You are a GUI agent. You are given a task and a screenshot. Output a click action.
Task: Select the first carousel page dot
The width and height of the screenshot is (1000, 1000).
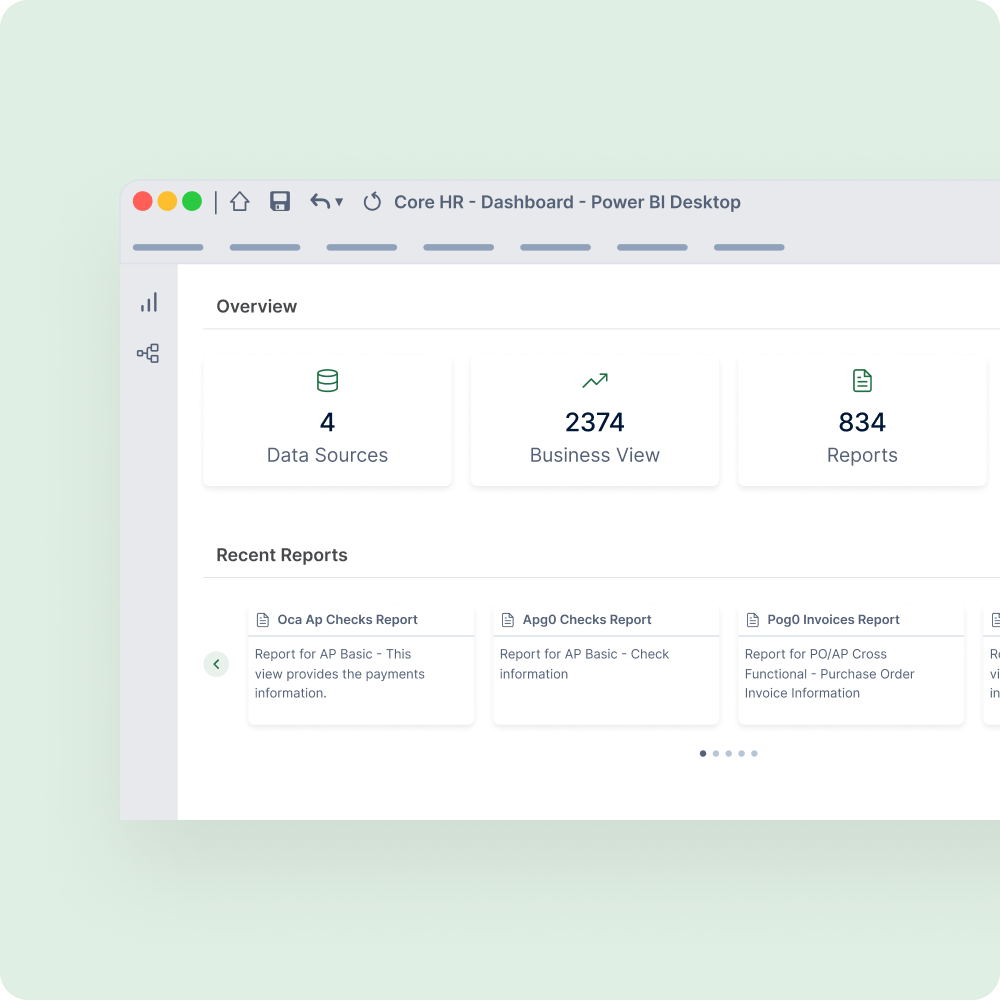point(703,753)
